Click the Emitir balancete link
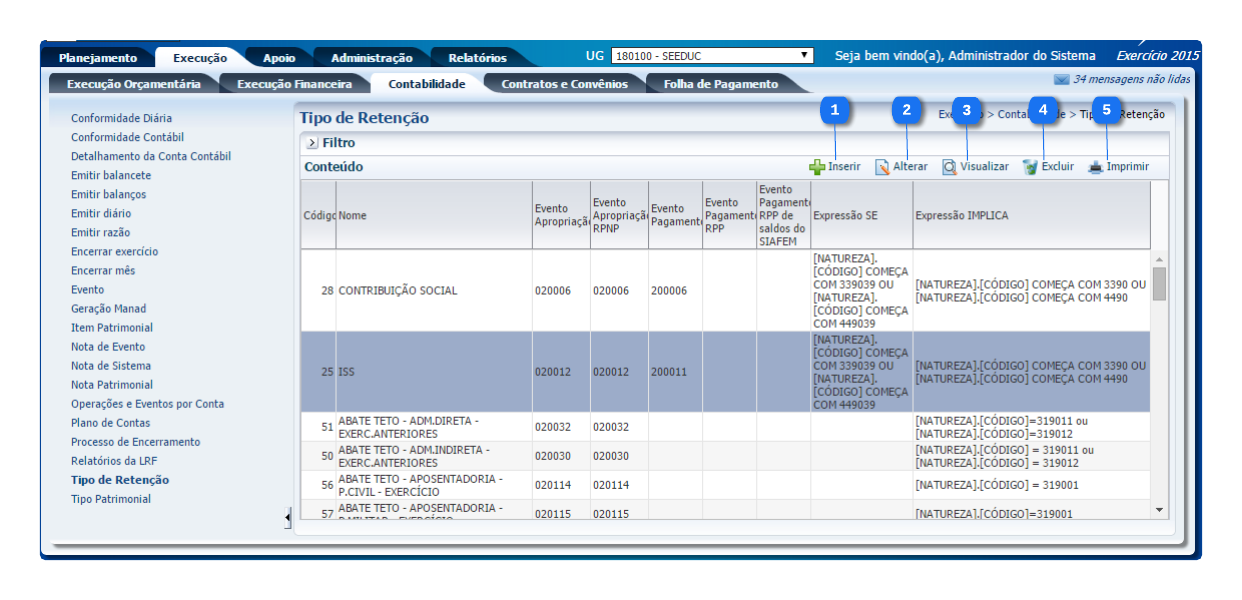This screenshot has width=1242, height=600. click(x=111, y=175)
